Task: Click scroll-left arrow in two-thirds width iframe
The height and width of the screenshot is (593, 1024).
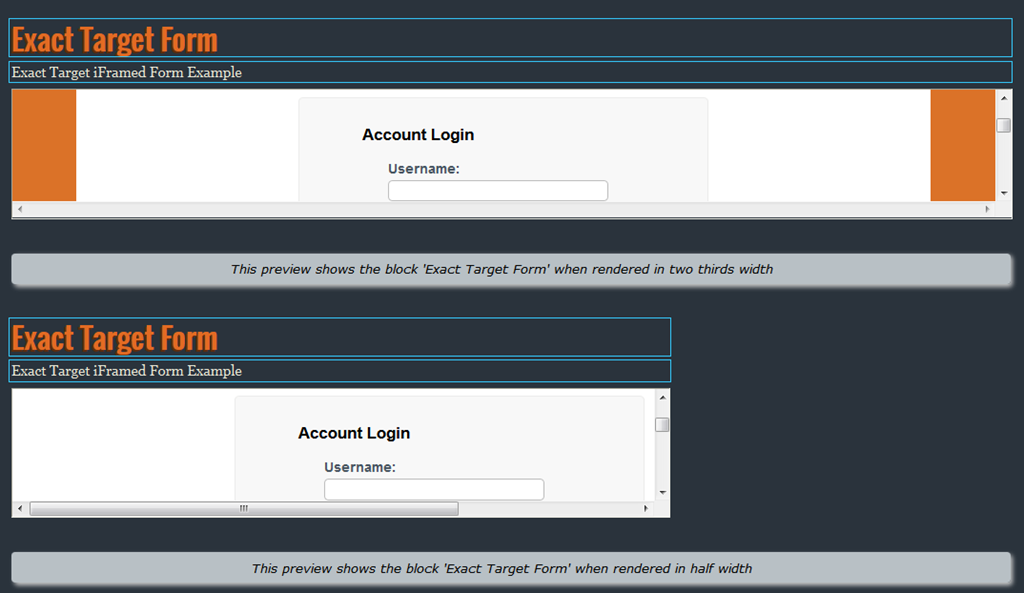Action: pos(20,209)
